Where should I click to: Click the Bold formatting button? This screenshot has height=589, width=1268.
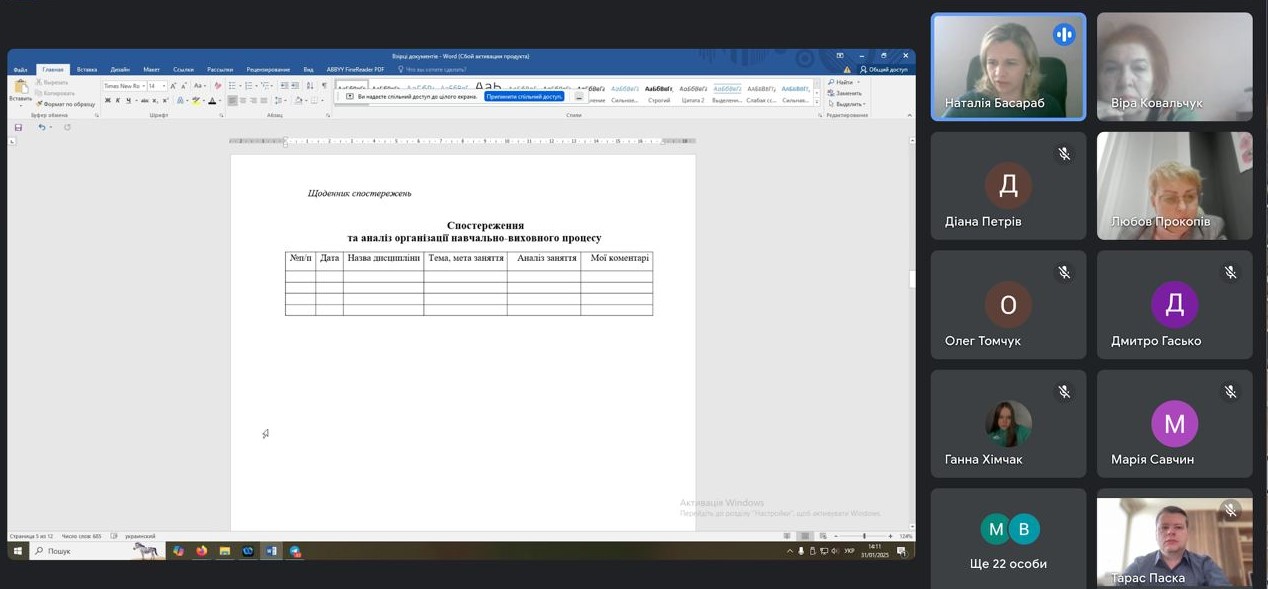tap(108, 100)
